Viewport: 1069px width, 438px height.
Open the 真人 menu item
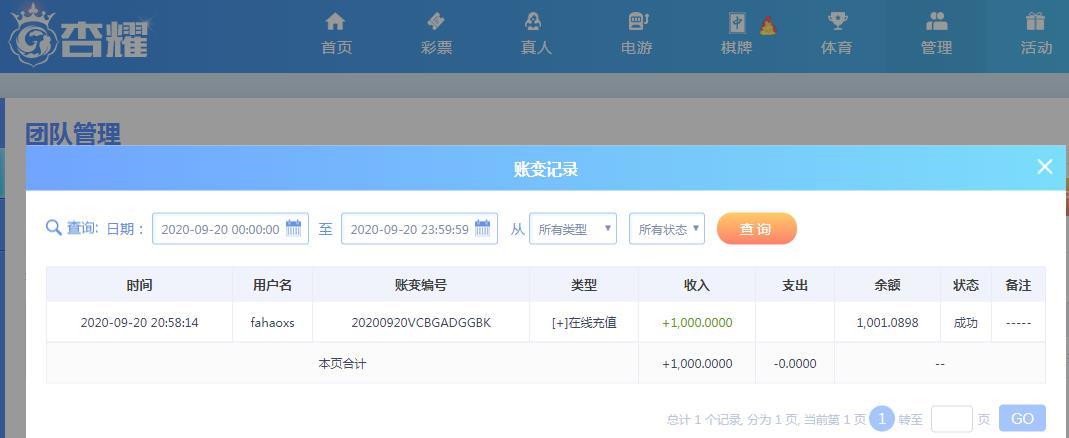coord(536,48)
